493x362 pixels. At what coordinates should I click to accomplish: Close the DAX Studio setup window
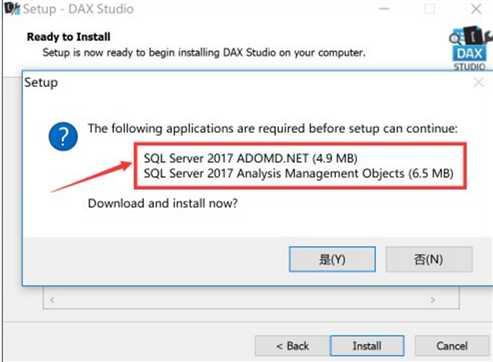click(476, 9)
